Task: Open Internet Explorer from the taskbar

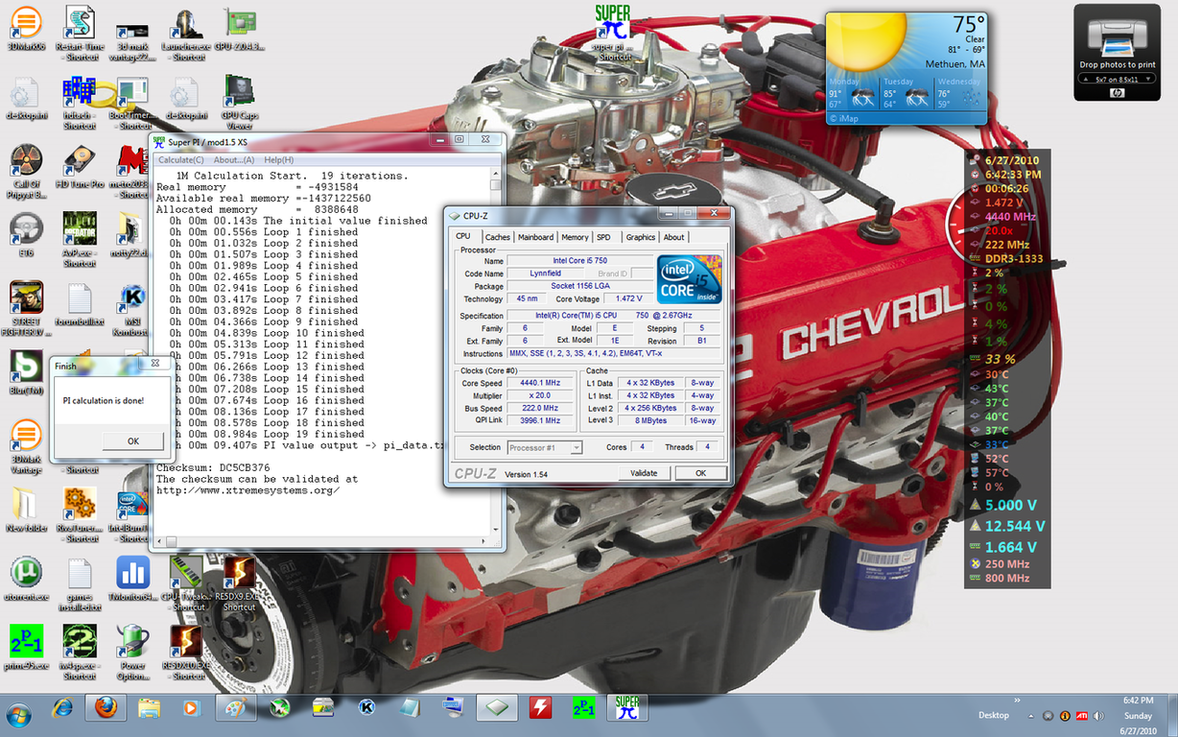Action: point(62,708)
